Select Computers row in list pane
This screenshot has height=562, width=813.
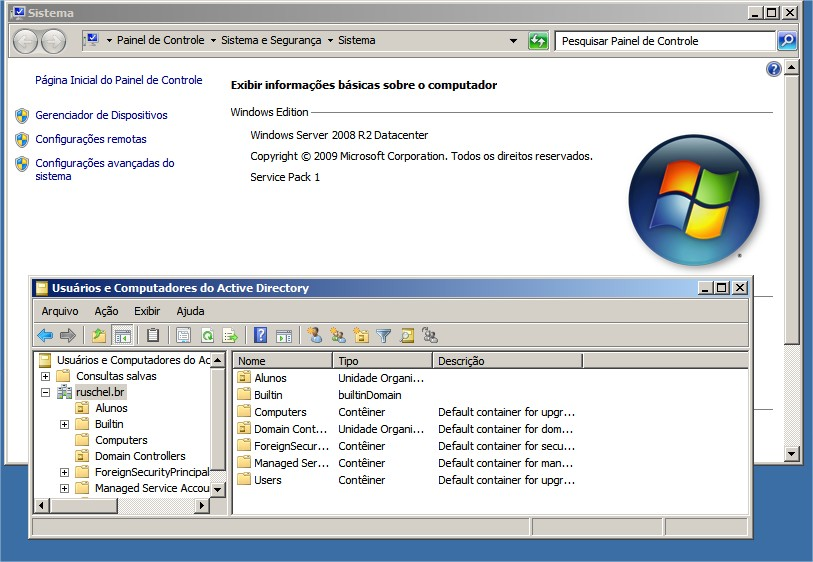(x=490, y=412)
